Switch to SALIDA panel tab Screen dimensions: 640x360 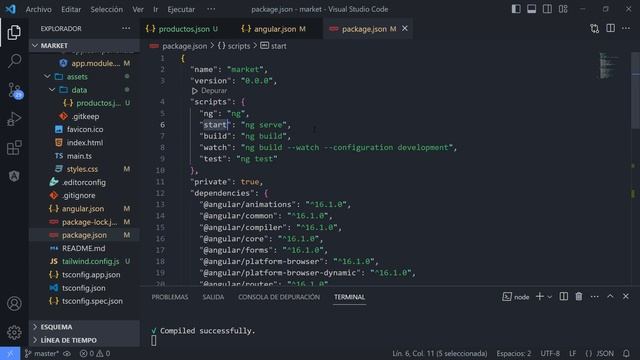coord(213,297)
